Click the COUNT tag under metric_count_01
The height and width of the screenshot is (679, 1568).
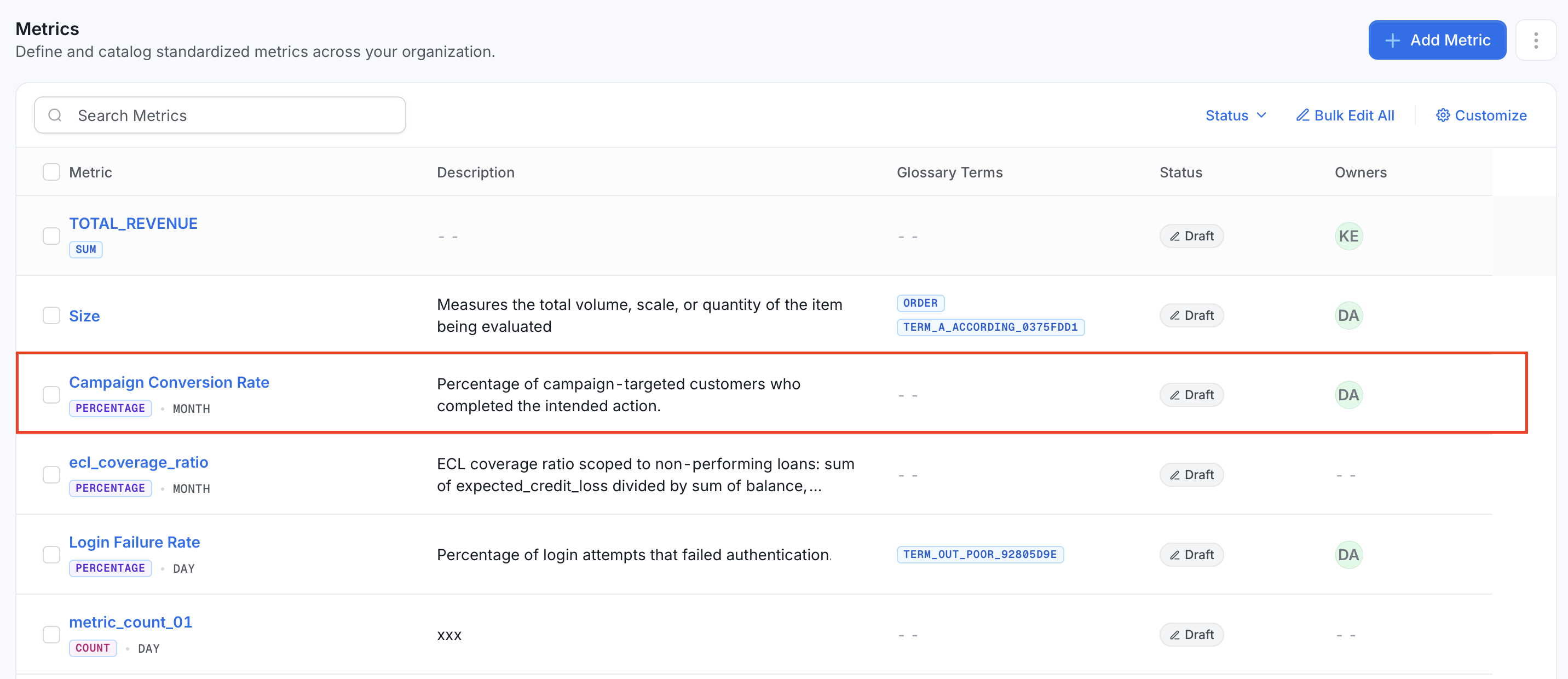[x=93, y=648]
